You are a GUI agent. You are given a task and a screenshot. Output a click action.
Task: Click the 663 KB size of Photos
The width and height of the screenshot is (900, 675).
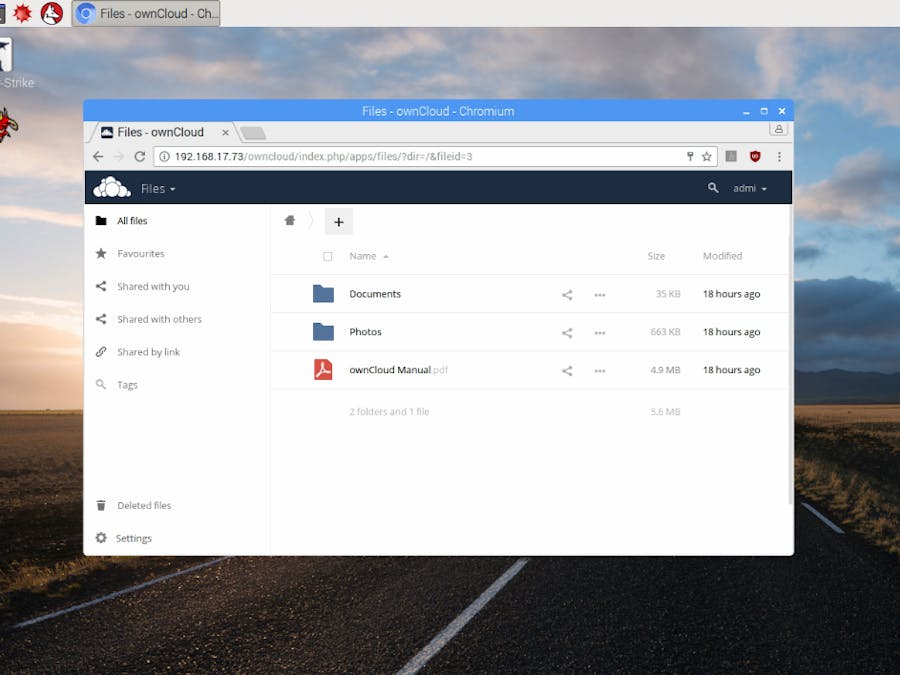pyautogui.click(x=665, y=332)
